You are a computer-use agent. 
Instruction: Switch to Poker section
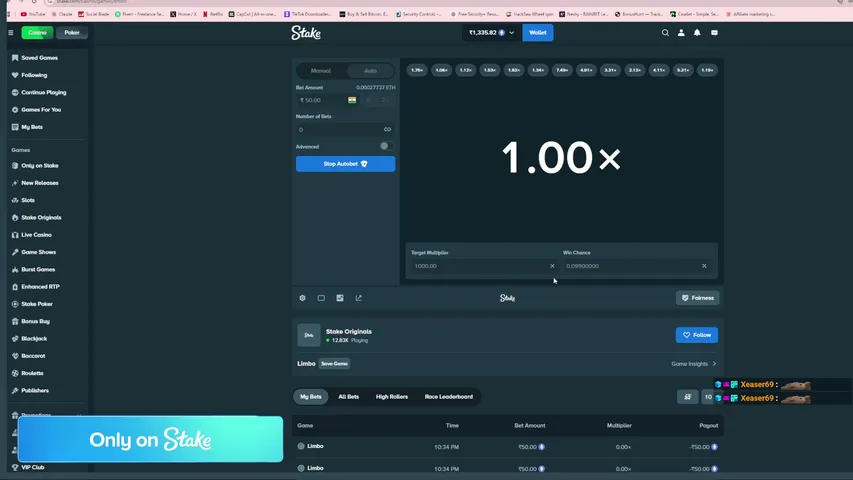click(72, 33)
